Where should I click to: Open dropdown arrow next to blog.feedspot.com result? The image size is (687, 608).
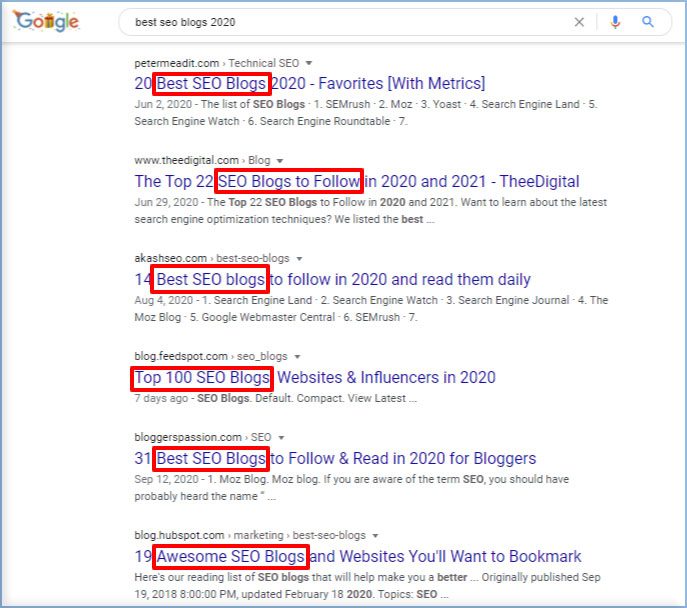297,357
